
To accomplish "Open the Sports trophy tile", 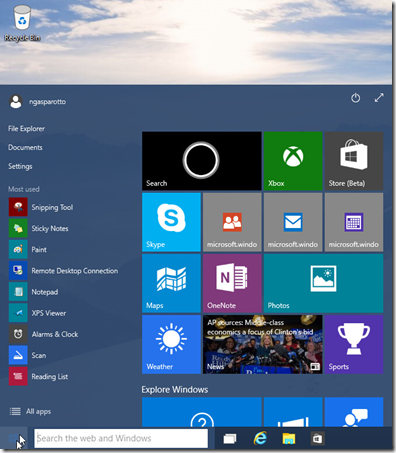I will [x=354, y=344].
